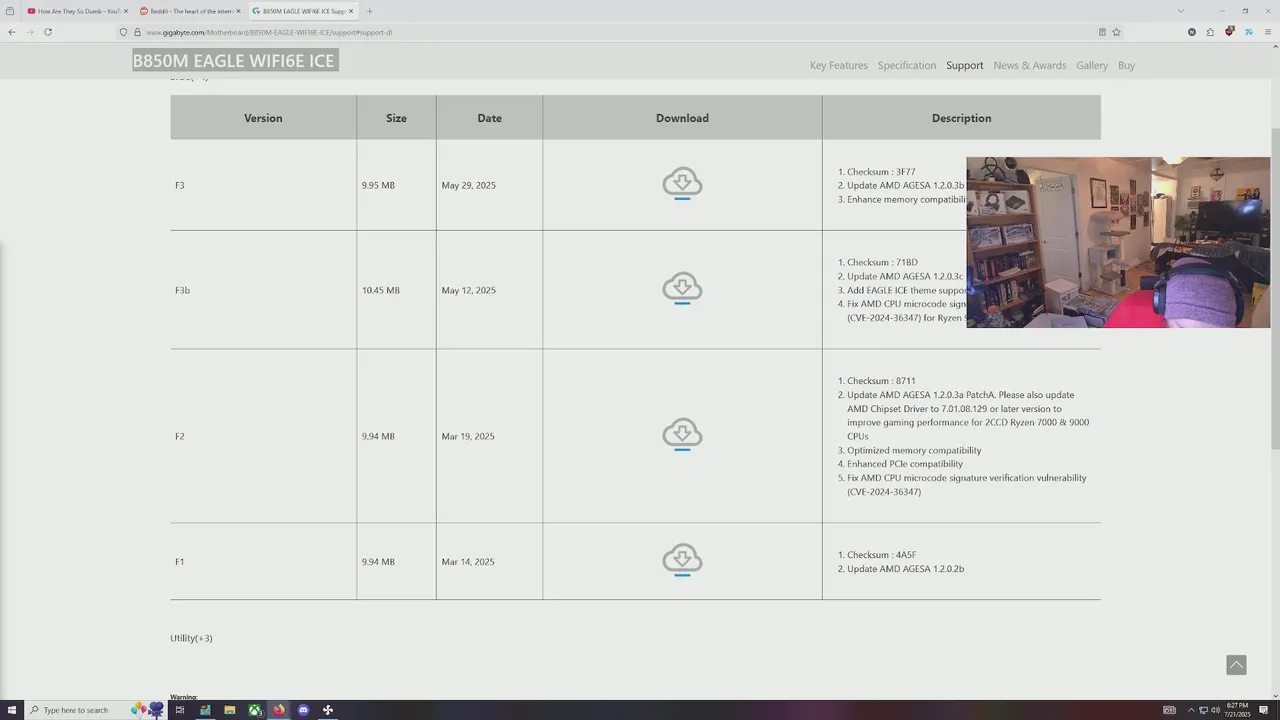Click the Date column header

point(489,118)
